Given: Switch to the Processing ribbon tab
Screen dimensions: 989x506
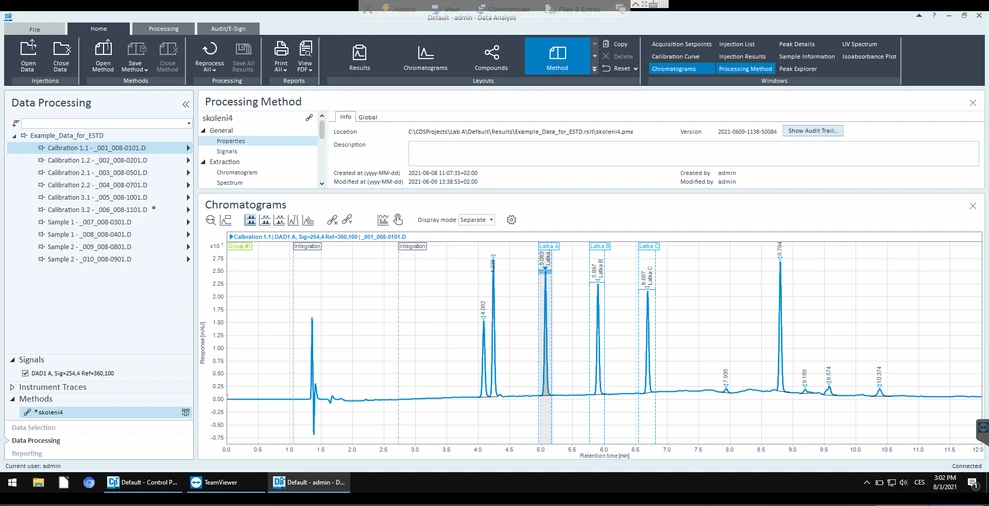Looking at the screenshot, I should 163,29.
